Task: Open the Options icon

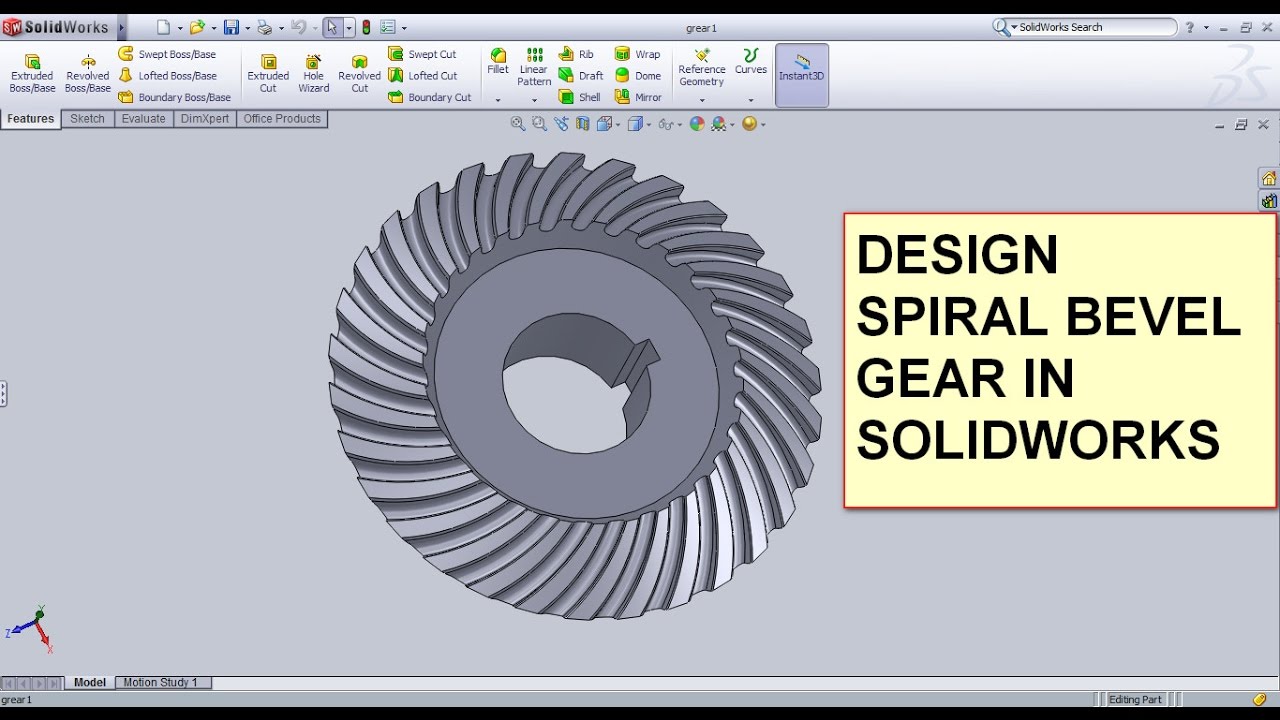Action: coord(388,28)
